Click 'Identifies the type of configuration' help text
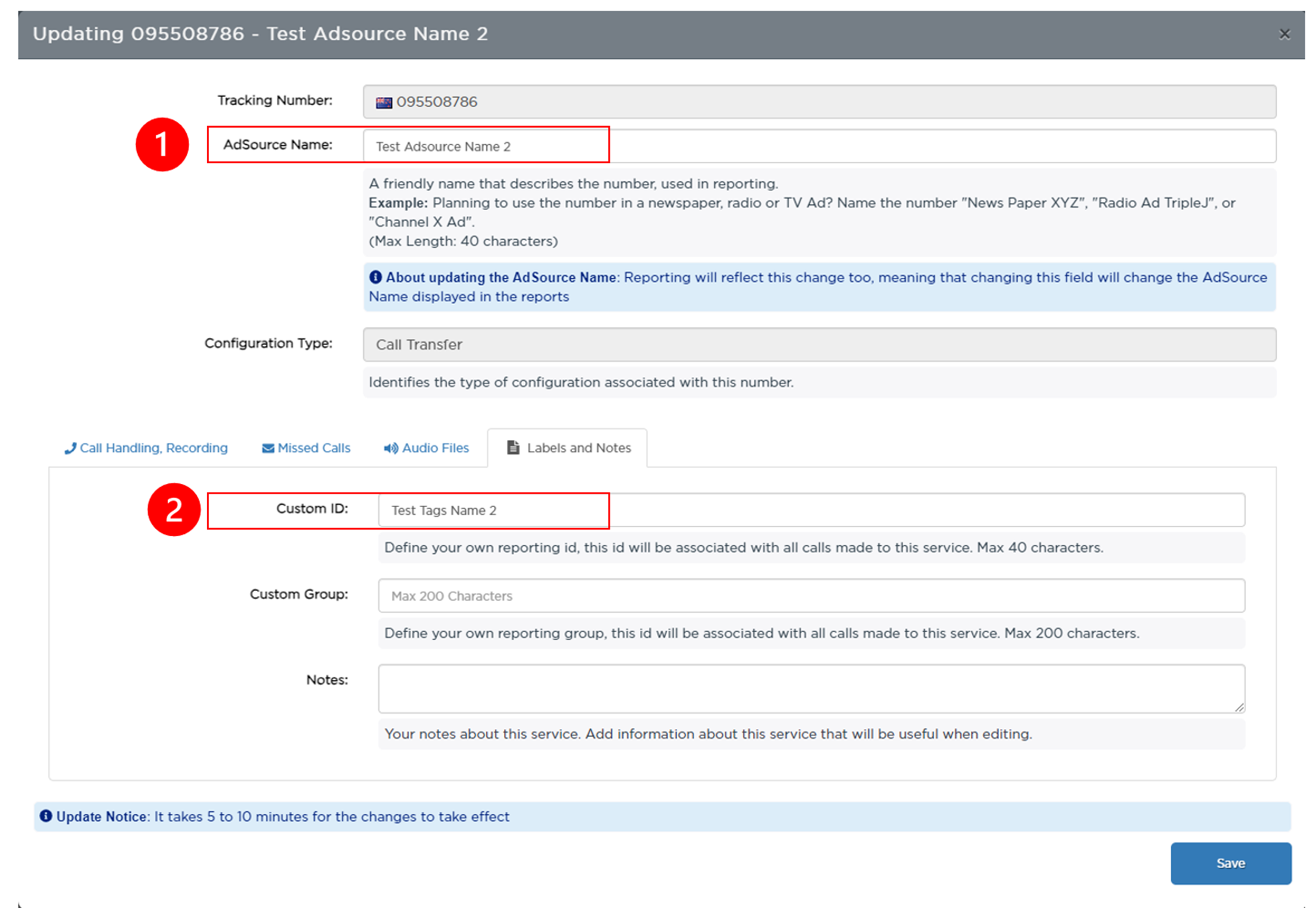1316x908 pixels. (x=581, y=382)
